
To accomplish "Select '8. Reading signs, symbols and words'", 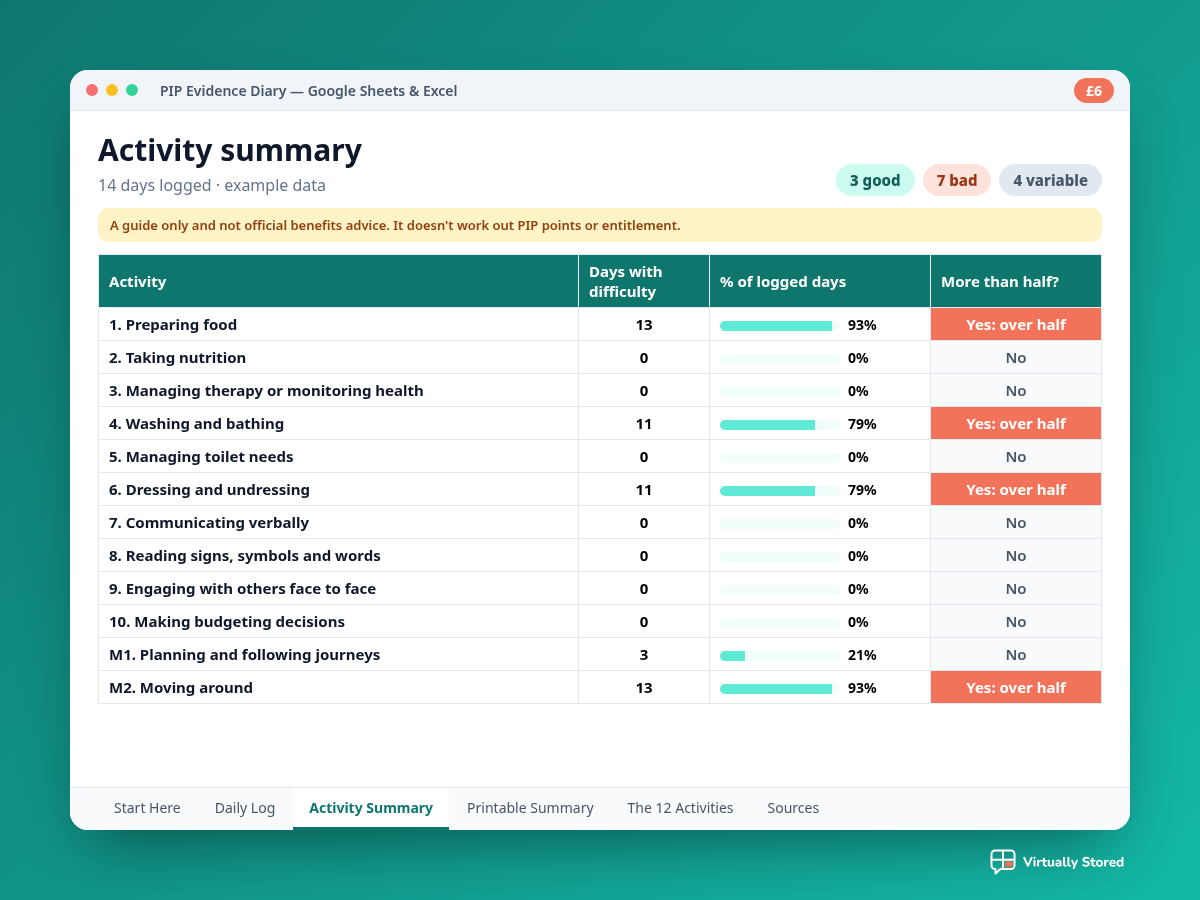I will 245,556.
